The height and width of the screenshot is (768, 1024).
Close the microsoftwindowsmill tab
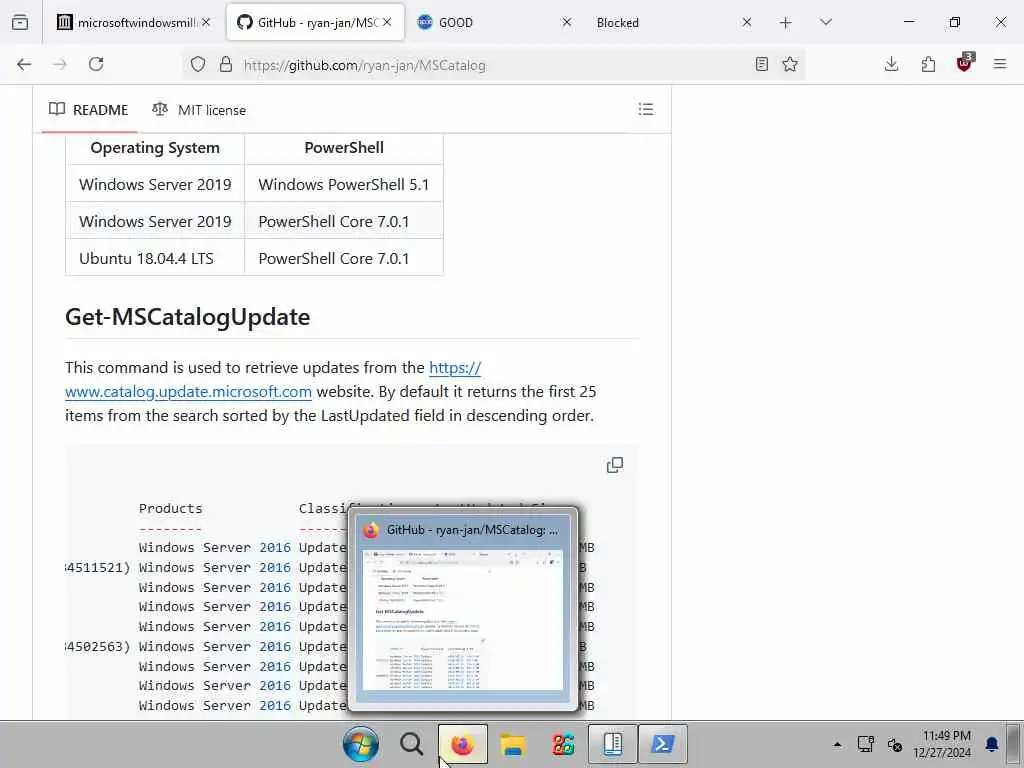tap(206, 22)
